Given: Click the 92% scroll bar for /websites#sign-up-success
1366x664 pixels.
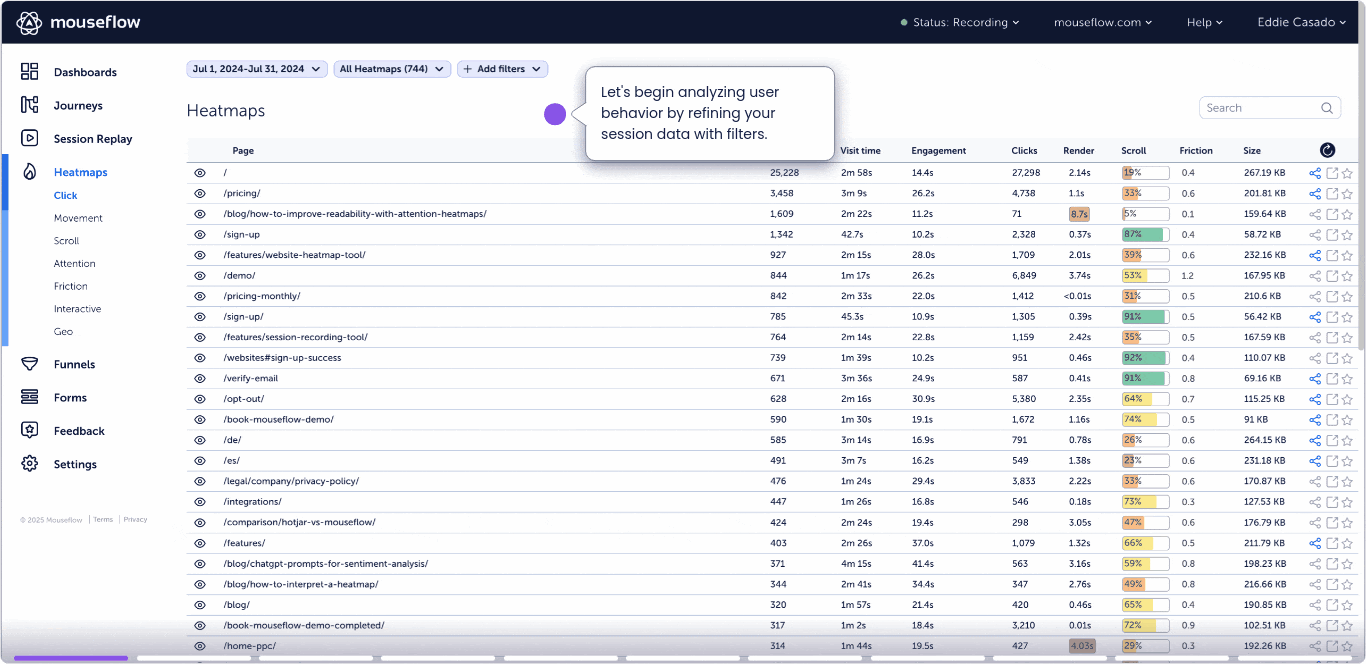Looking at the screenshot, I should [x=1145, y=358].
